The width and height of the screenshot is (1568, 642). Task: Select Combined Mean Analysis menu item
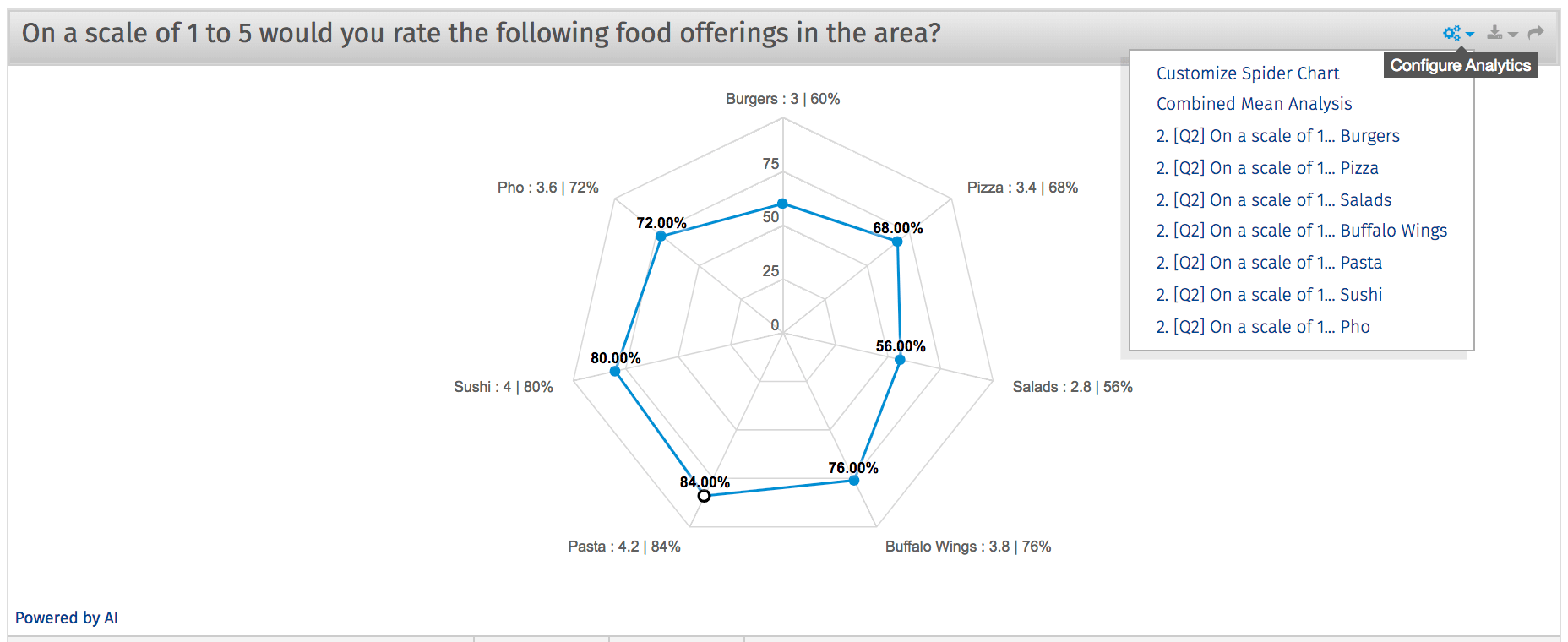1254,104
